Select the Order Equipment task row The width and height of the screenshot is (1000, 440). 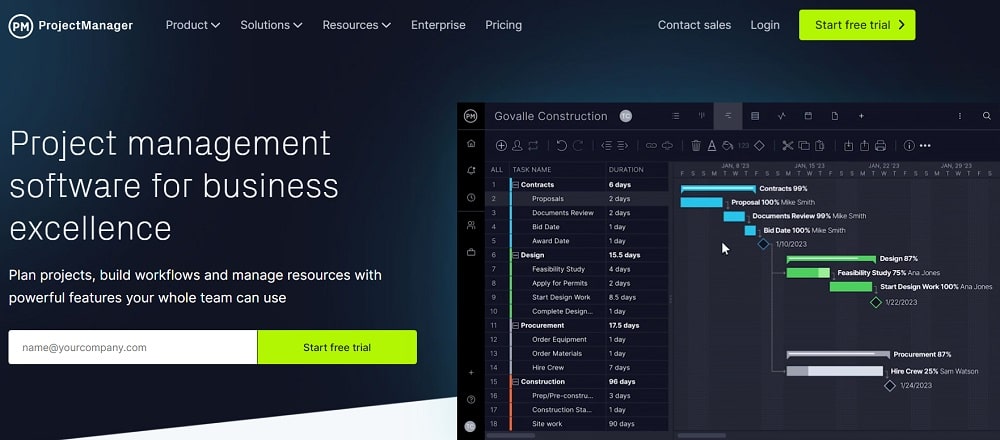point(577,339)
